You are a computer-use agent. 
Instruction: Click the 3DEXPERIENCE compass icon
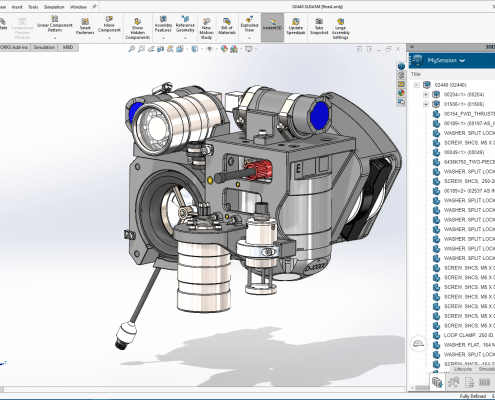[417, 61]
